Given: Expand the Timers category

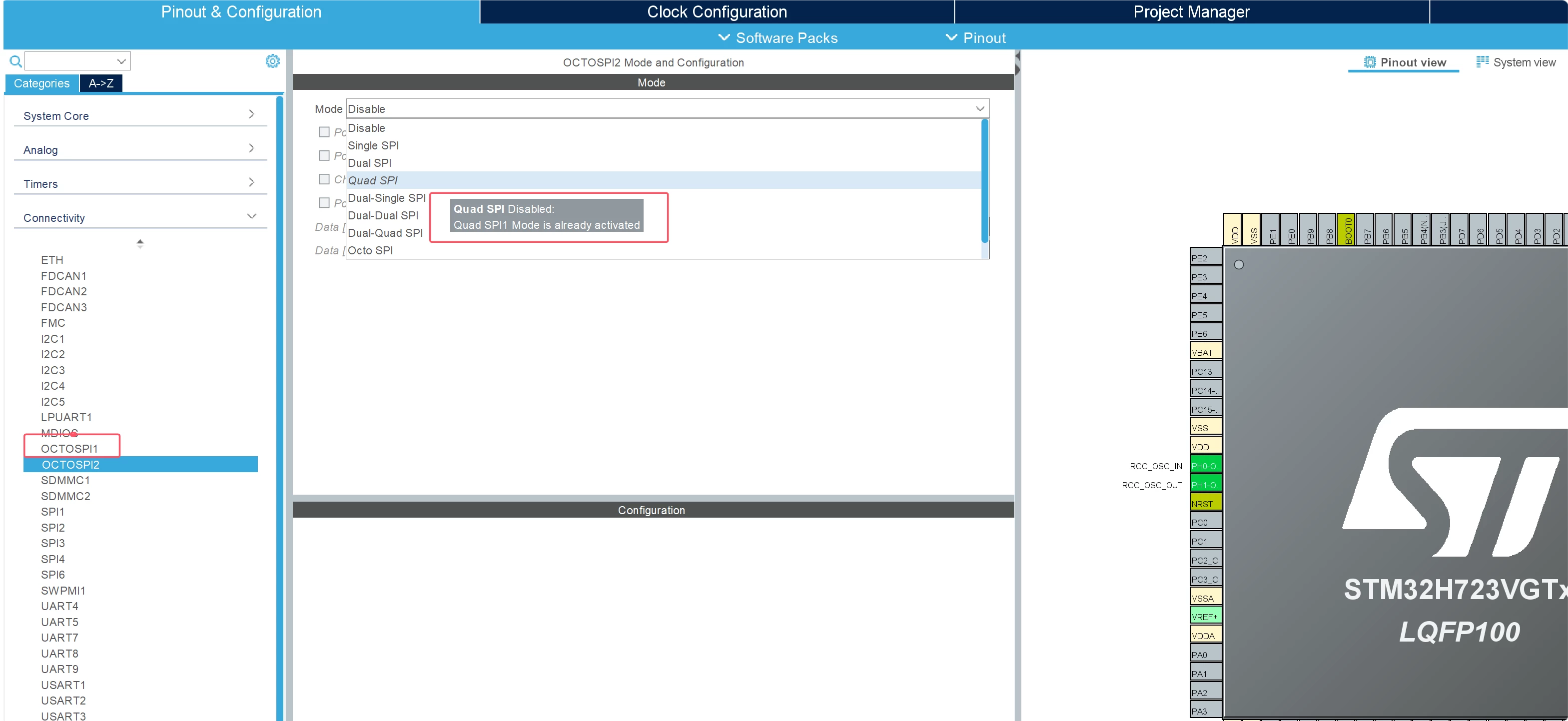Looking at the screenshot, I should (x=140, y=183).
